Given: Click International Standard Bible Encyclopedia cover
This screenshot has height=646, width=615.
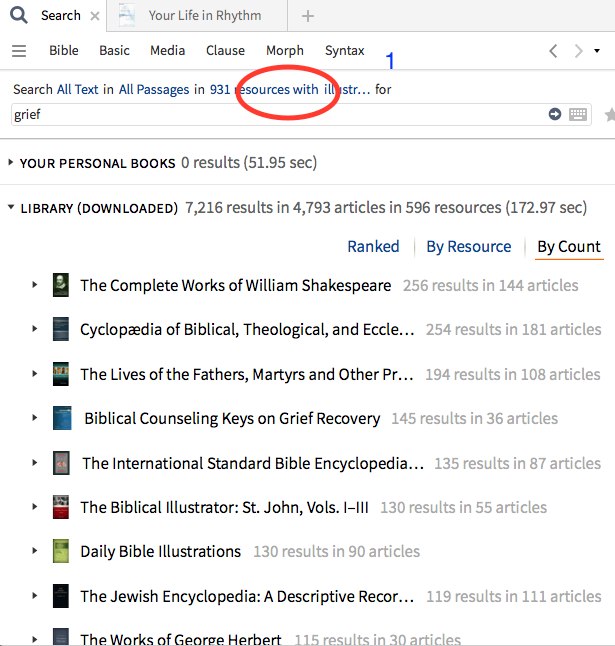Looking at the screenshot, I should [61, 463].
